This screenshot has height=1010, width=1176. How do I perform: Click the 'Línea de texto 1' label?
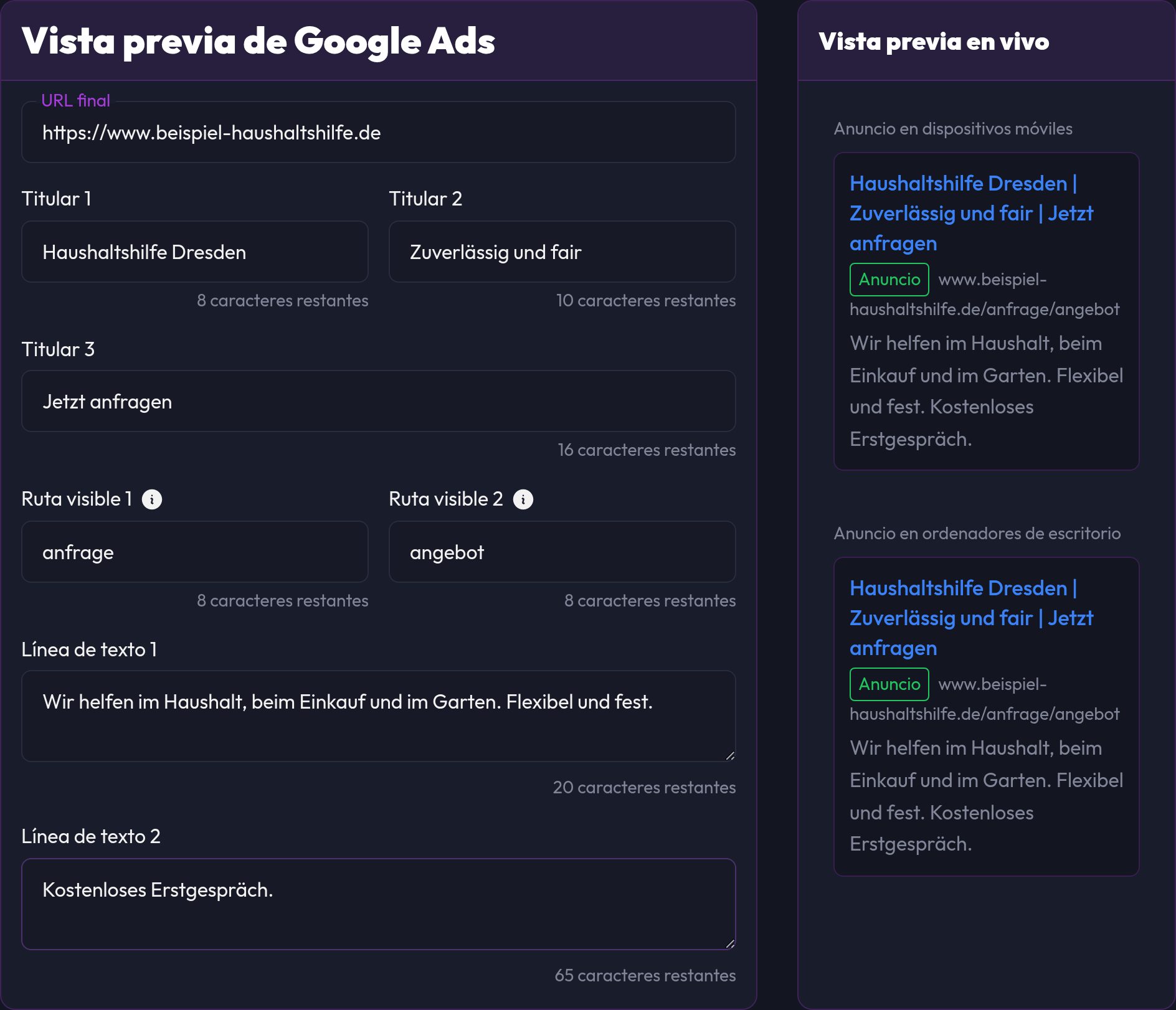[89, 649]
